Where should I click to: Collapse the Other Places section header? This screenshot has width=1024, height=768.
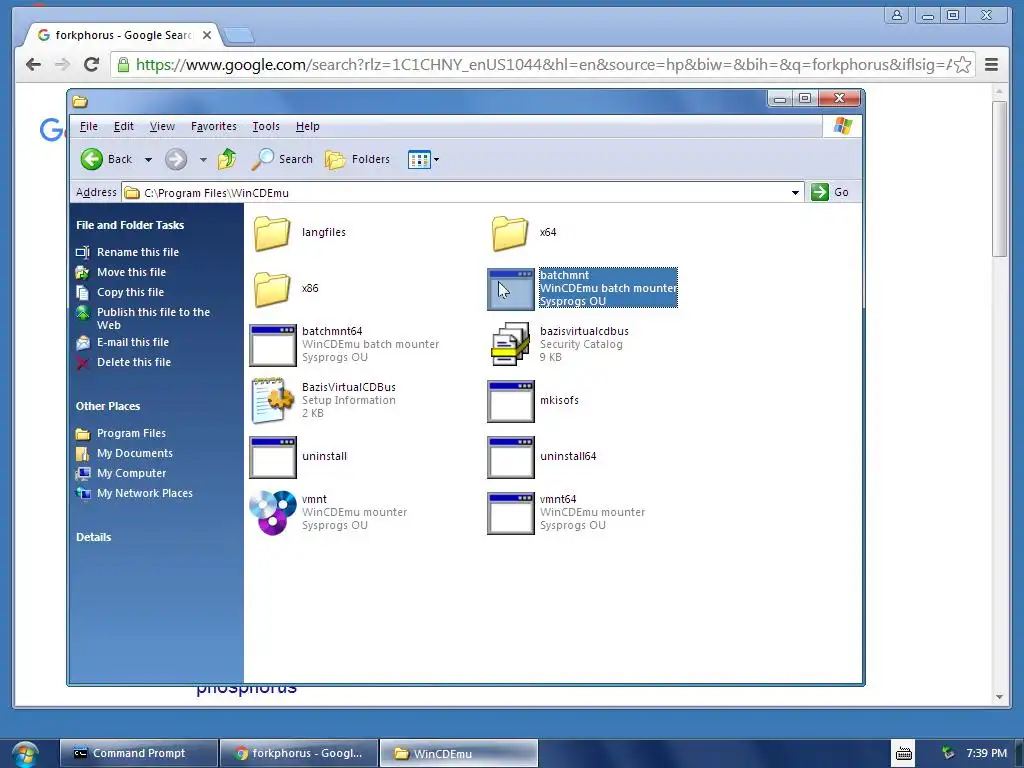108,406
